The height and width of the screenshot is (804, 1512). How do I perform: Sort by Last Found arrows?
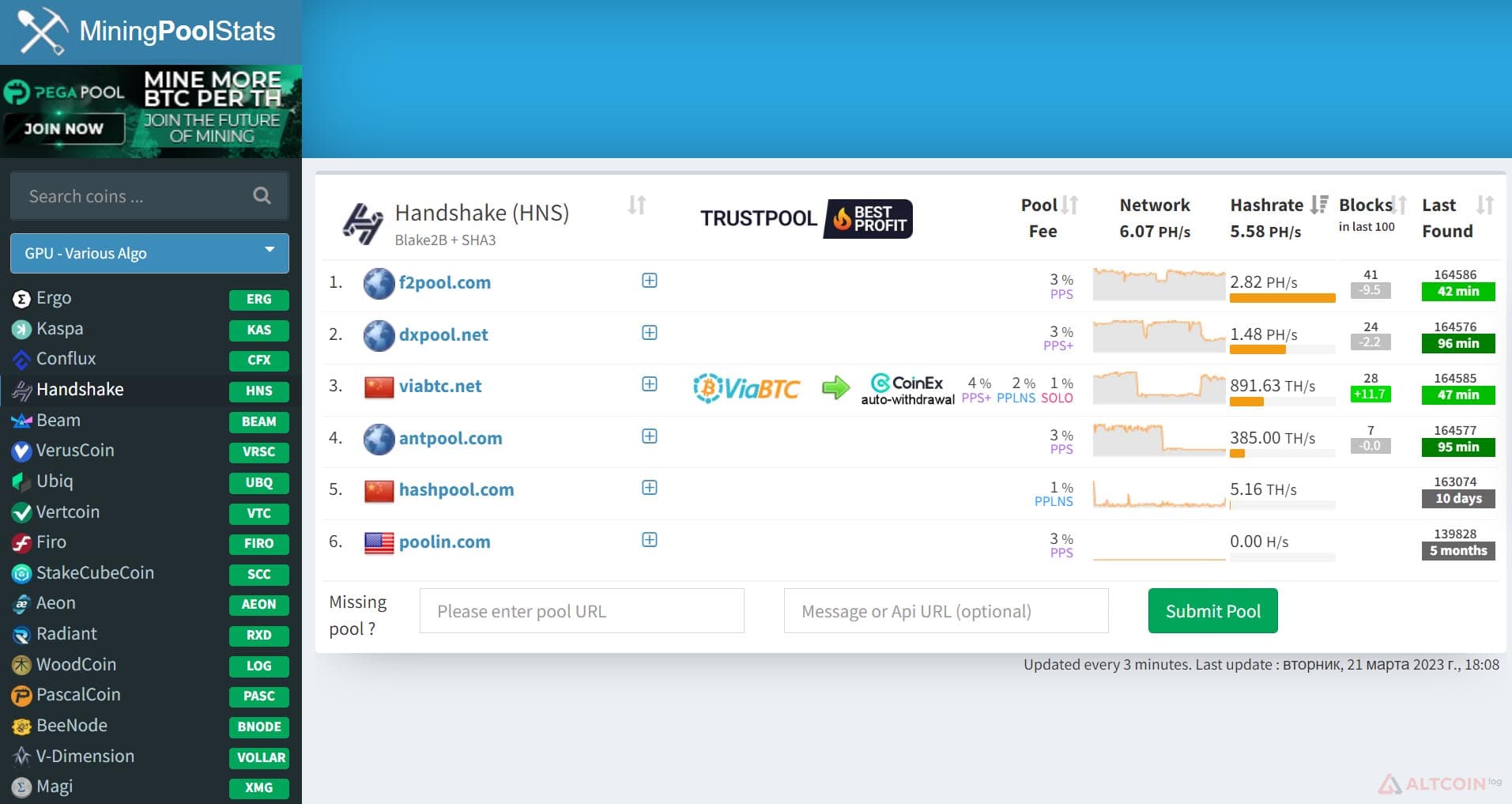[1485, 206]
